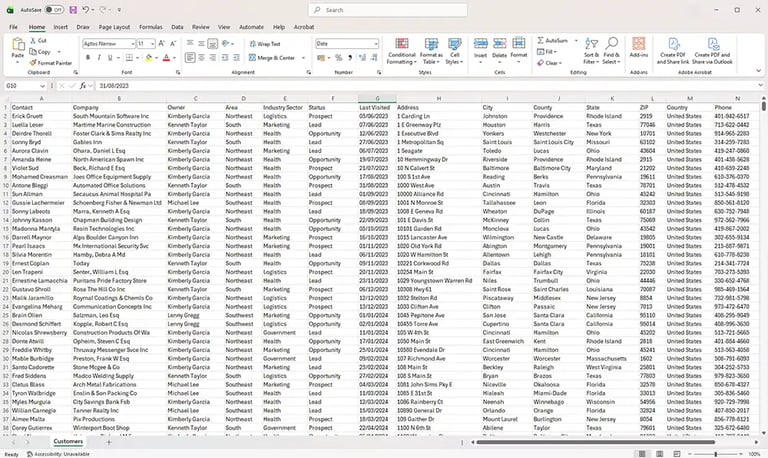Switch to the Data tab
The image size is (768, 458).
pos(177,27)
